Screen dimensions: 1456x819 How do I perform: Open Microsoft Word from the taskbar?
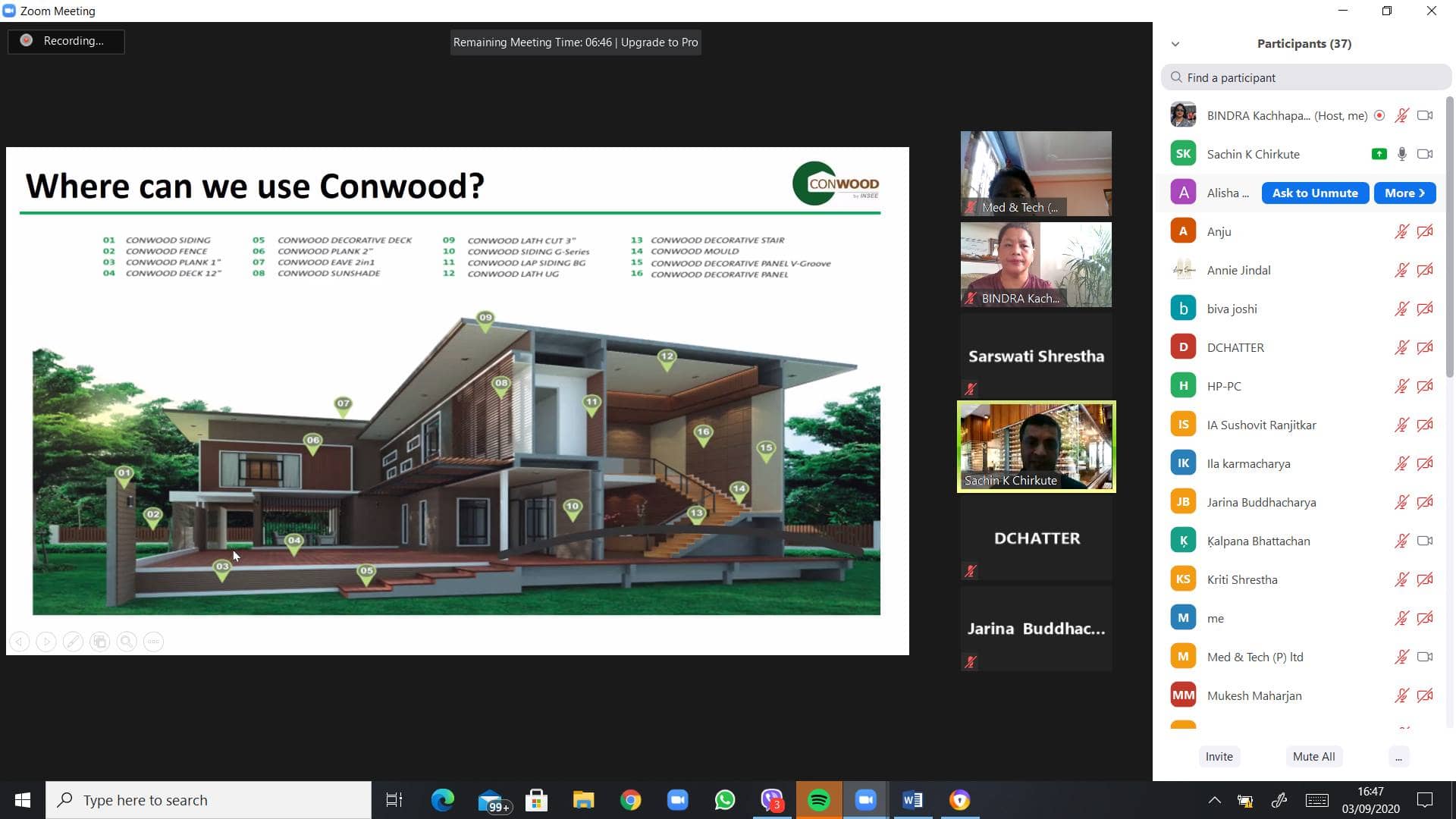coord(913,800)
